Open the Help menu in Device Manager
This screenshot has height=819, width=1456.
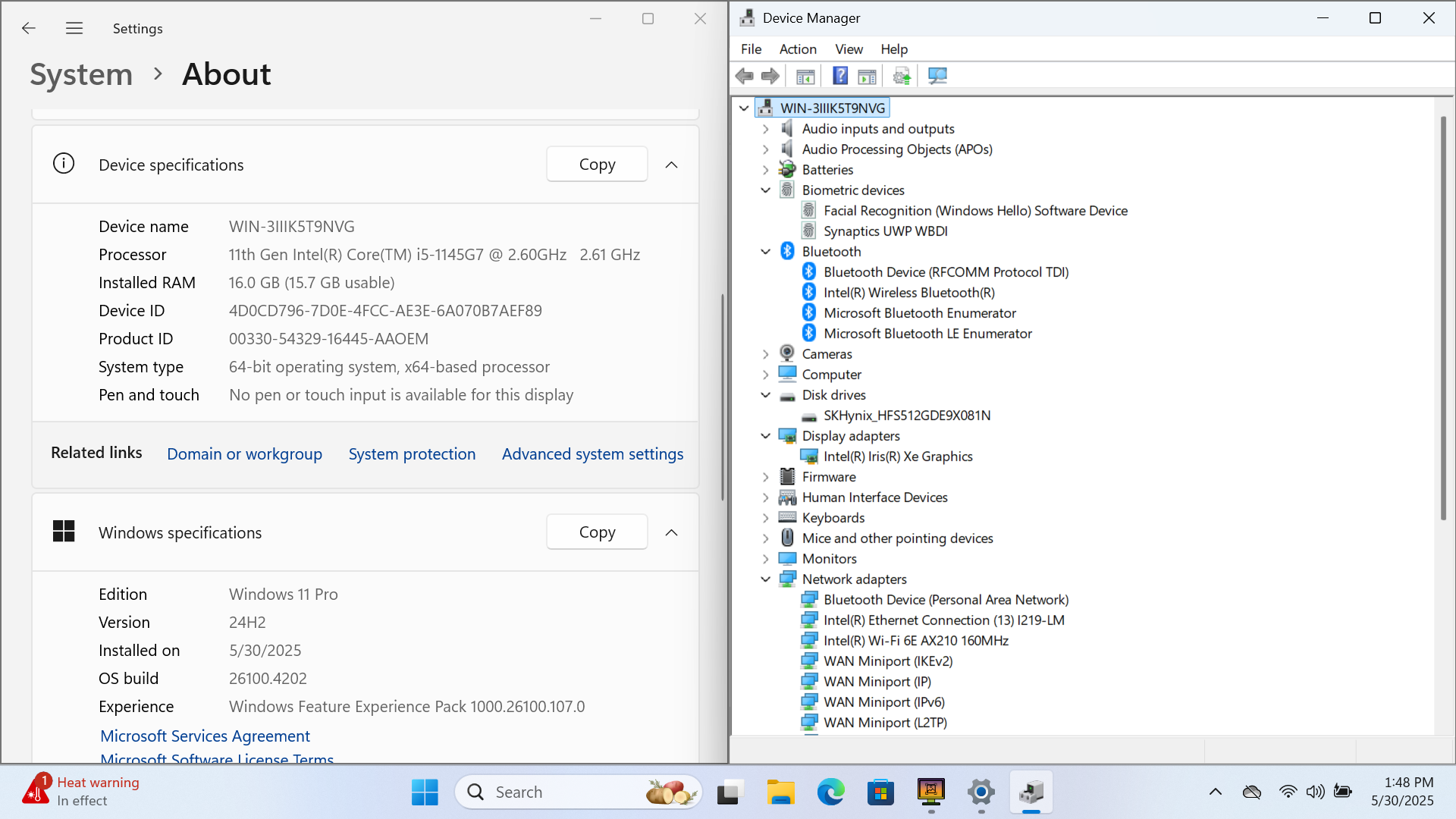coord(894,49)
